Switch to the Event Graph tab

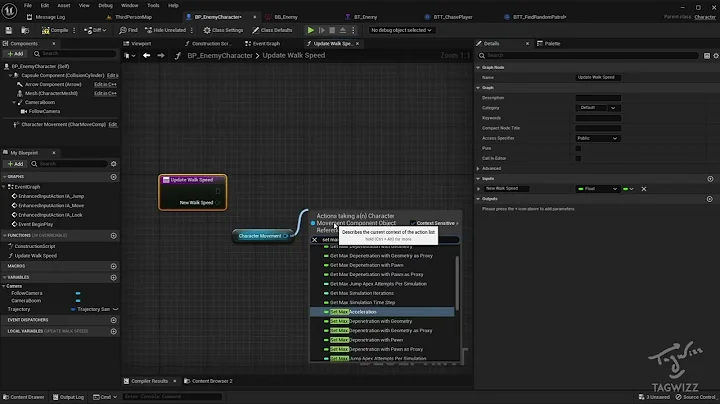[x=266, y=44]
